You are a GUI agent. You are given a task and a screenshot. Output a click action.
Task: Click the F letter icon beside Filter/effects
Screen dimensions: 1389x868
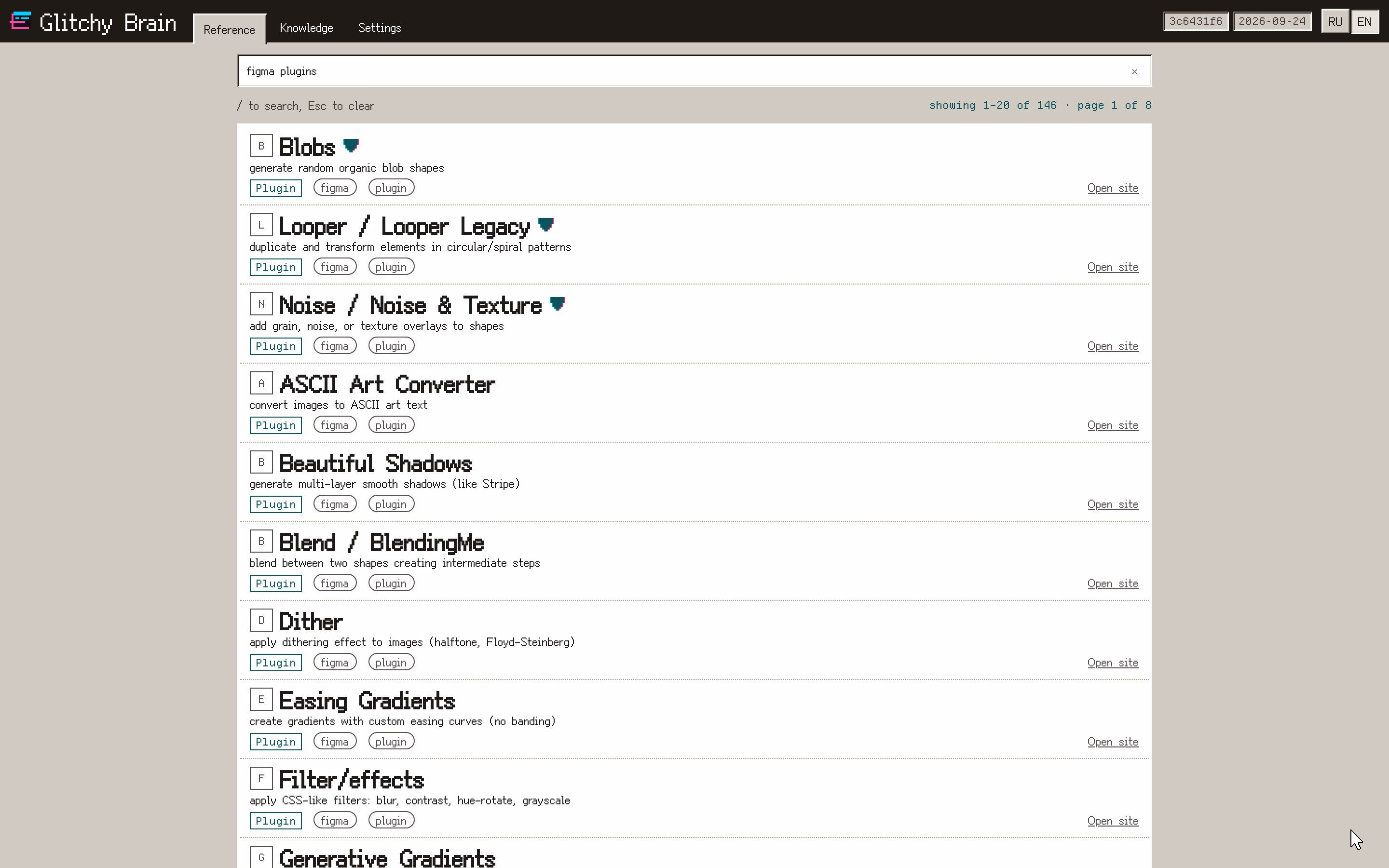pos(261,779)
